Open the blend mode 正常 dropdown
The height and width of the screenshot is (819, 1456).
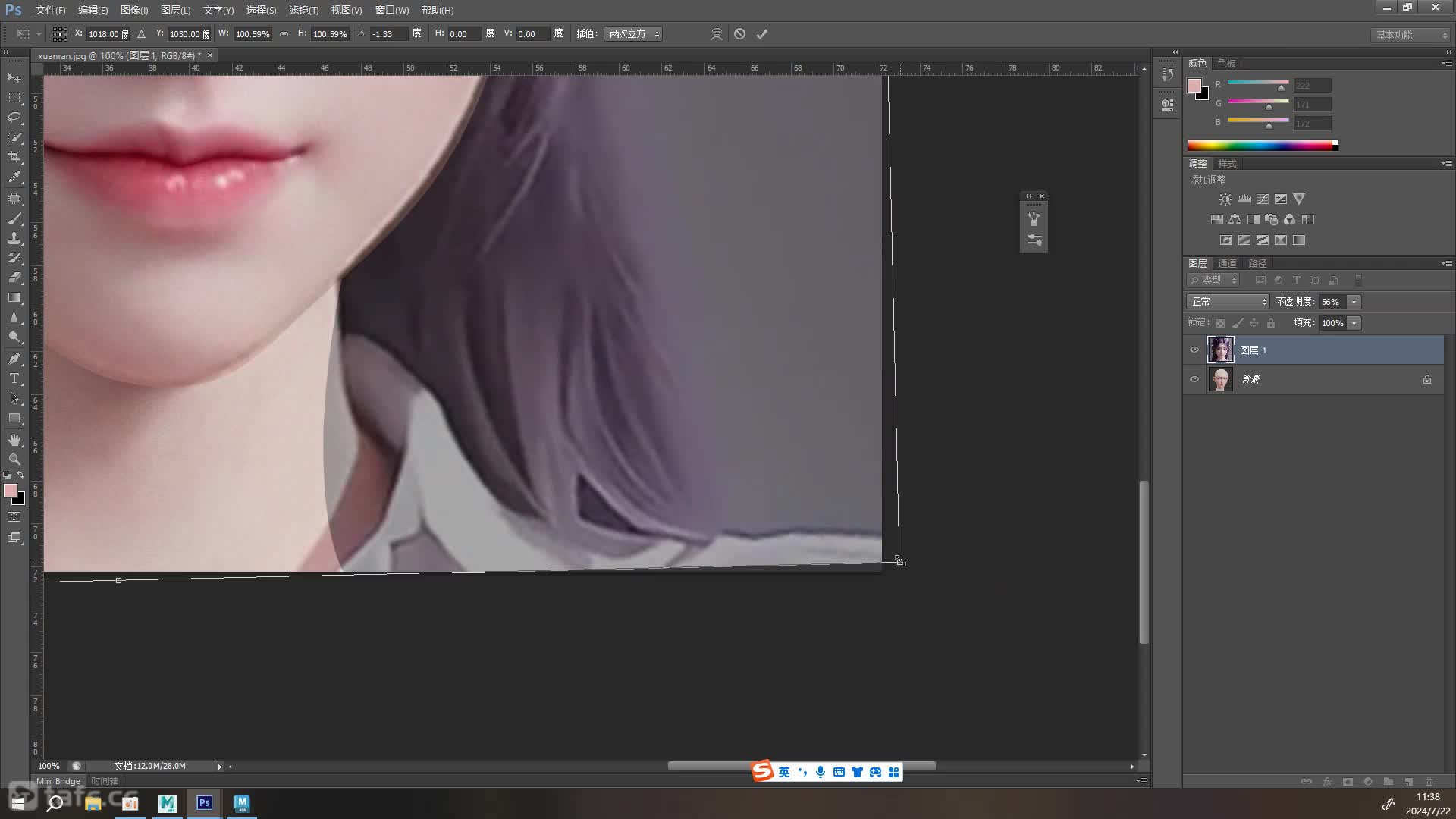click(1228, 302)
